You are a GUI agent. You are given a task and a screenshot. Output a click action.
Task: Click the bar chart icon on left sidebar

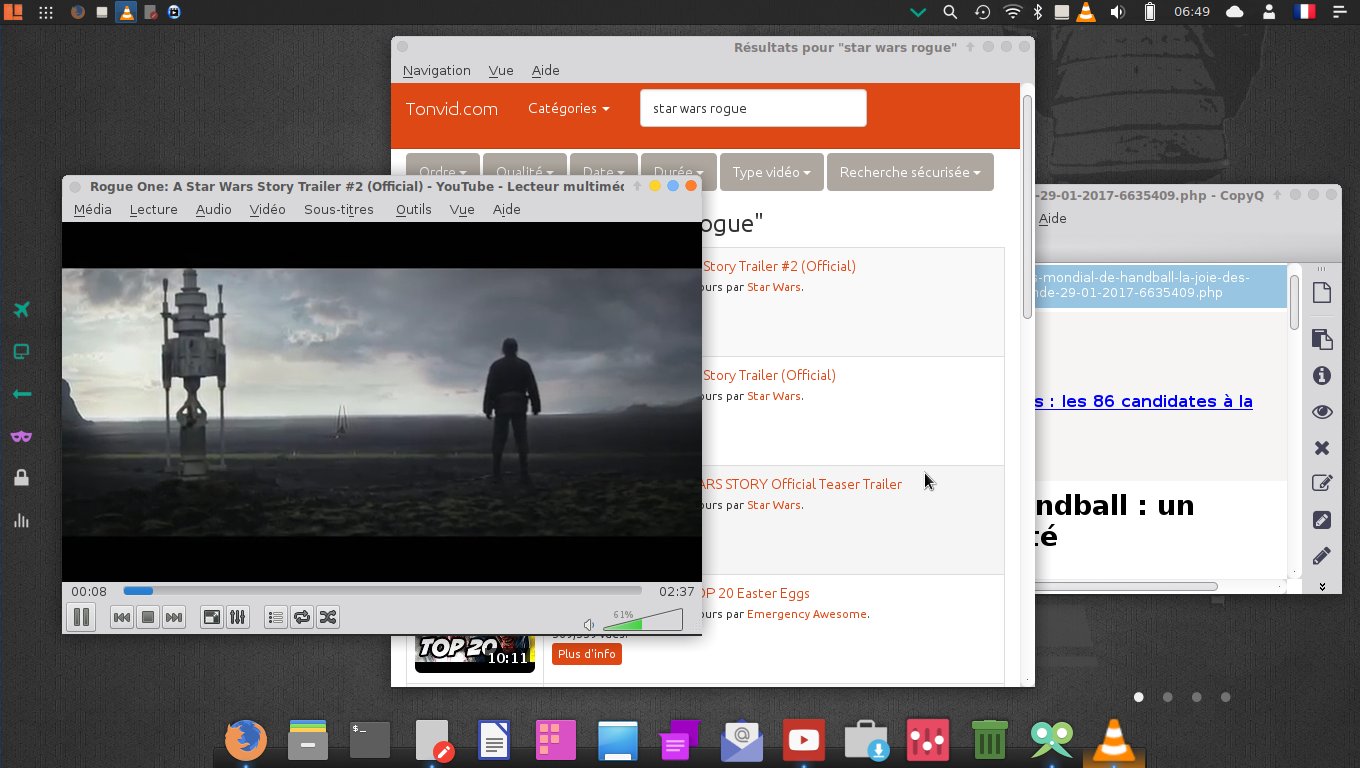pyautogui.click(x=21, y=521)
